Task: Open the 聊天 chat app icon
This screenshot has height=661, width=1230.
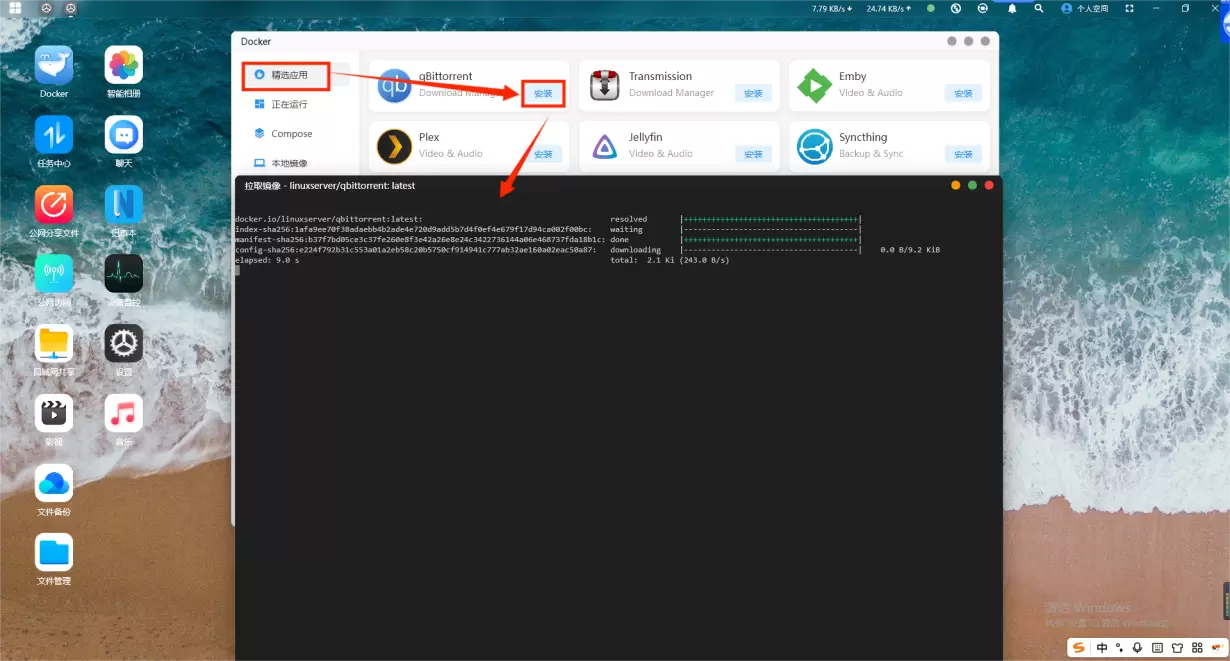Action: (124, 135)
